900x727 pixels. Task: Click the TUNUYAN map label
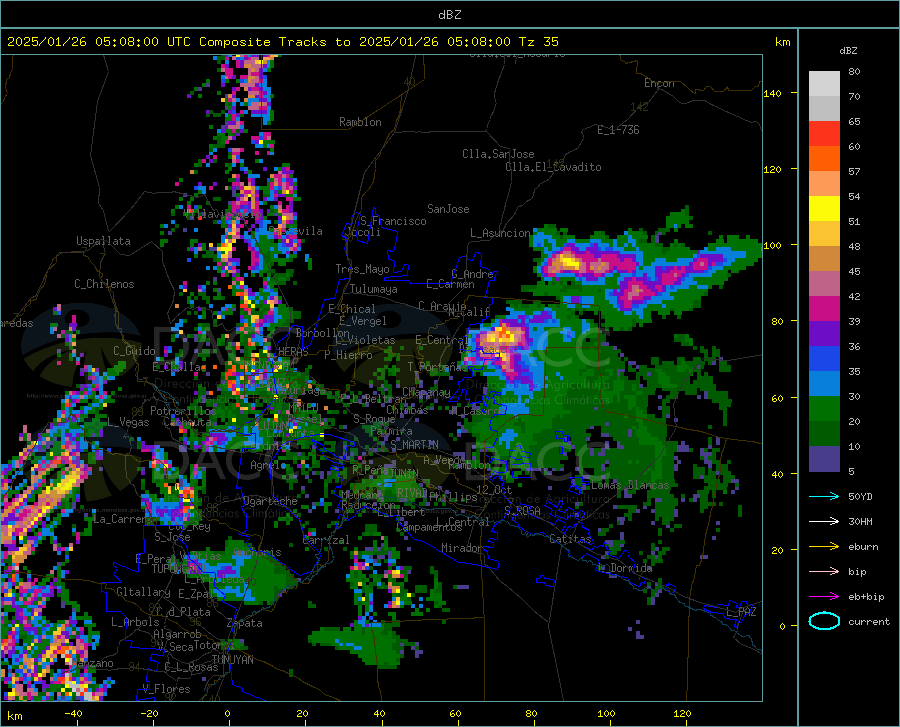[x=232, y=660]
